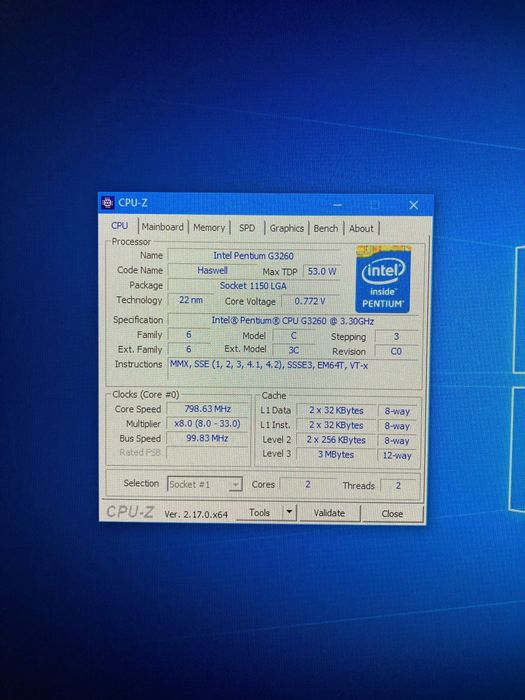525x700 pixels.
Task: Click the Core Speed value 798.63 MHz
Action: pos(208,409)
